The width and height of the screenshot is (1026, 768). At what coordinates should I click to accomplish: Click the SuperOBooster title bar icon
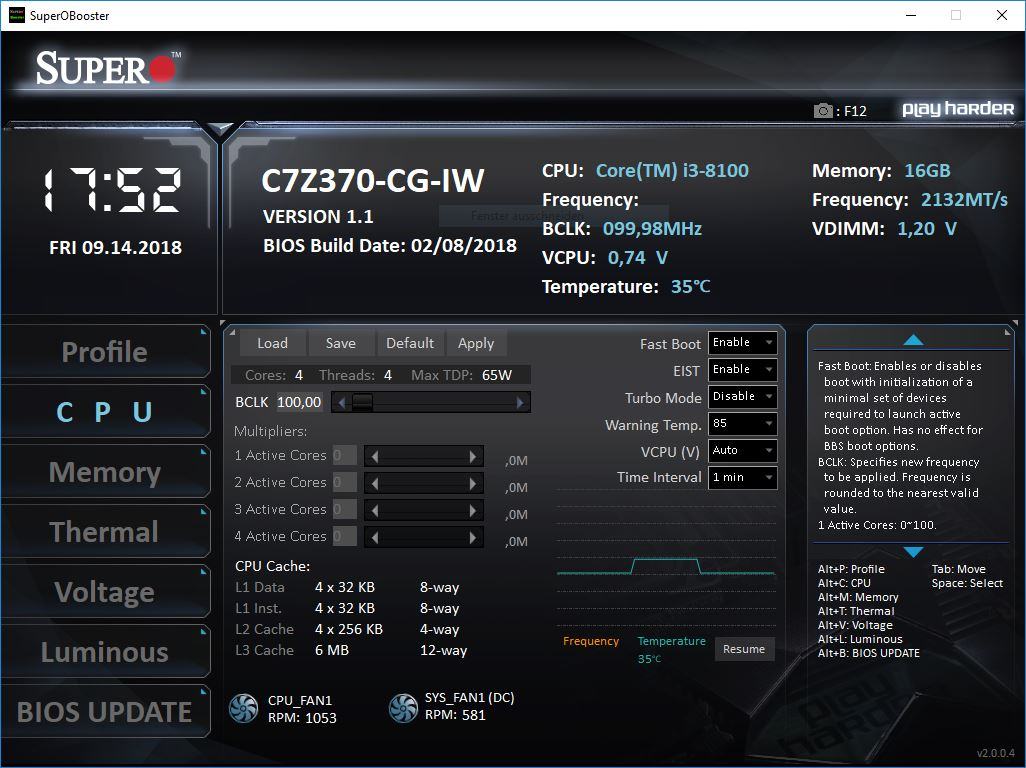coord(16,14)
